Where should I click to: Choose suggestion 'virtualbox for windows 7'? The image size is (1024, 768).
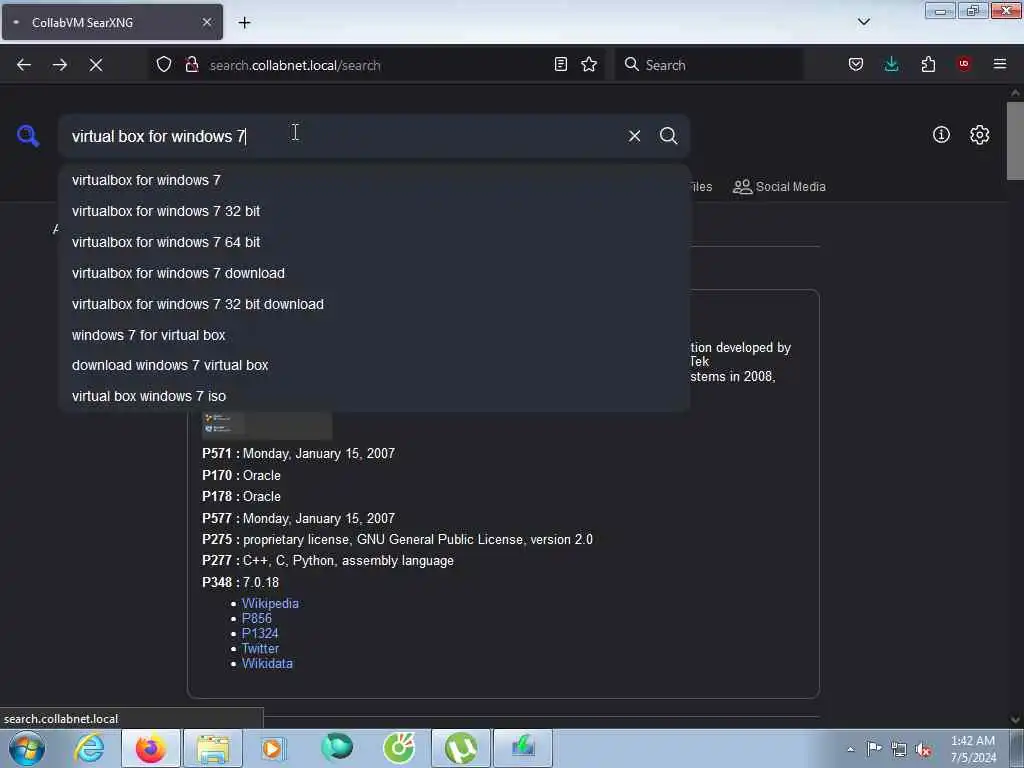(374, 180)
